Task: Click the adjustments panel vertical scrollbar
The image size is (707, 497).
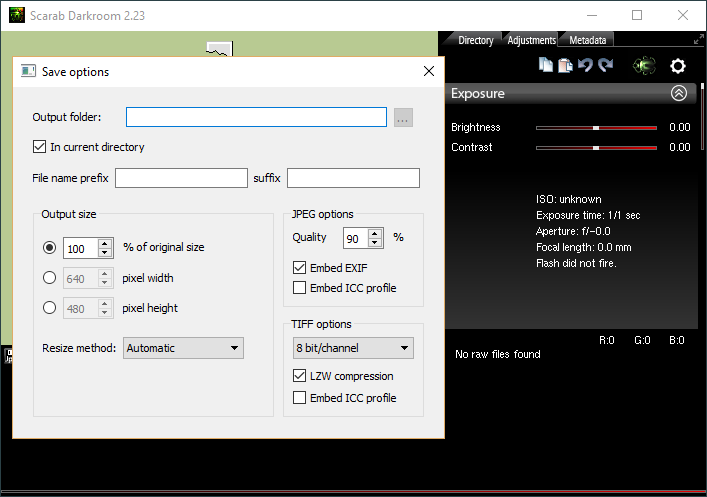Action: click(x=702, y=116)
